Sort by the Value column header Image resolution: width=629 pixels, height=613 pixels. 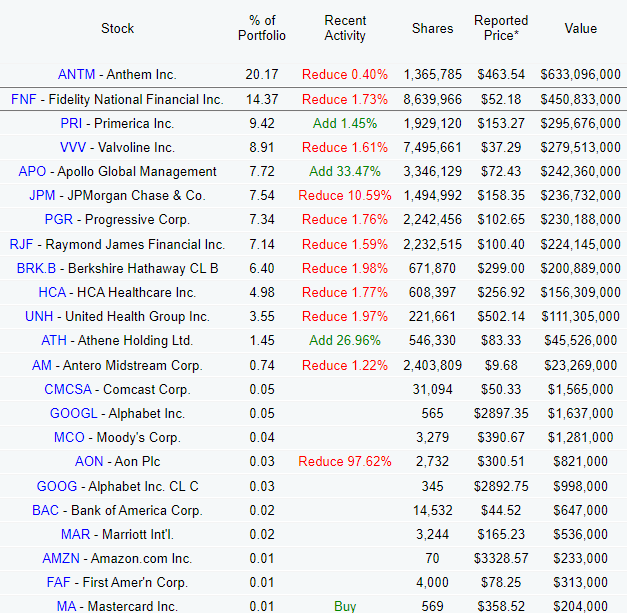(580, 28)
